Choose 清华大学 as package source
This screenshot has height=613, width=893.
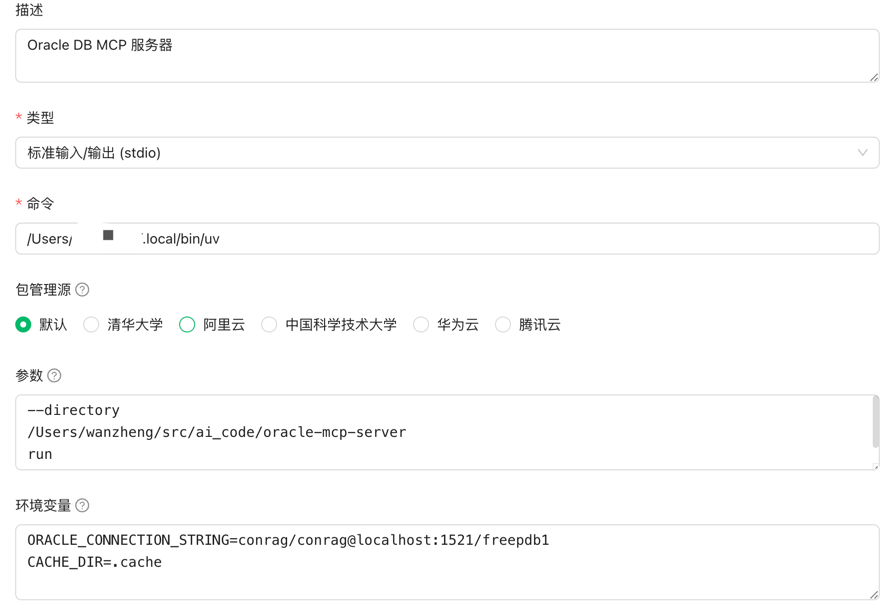pyautogui.click(x=91, y=325)
